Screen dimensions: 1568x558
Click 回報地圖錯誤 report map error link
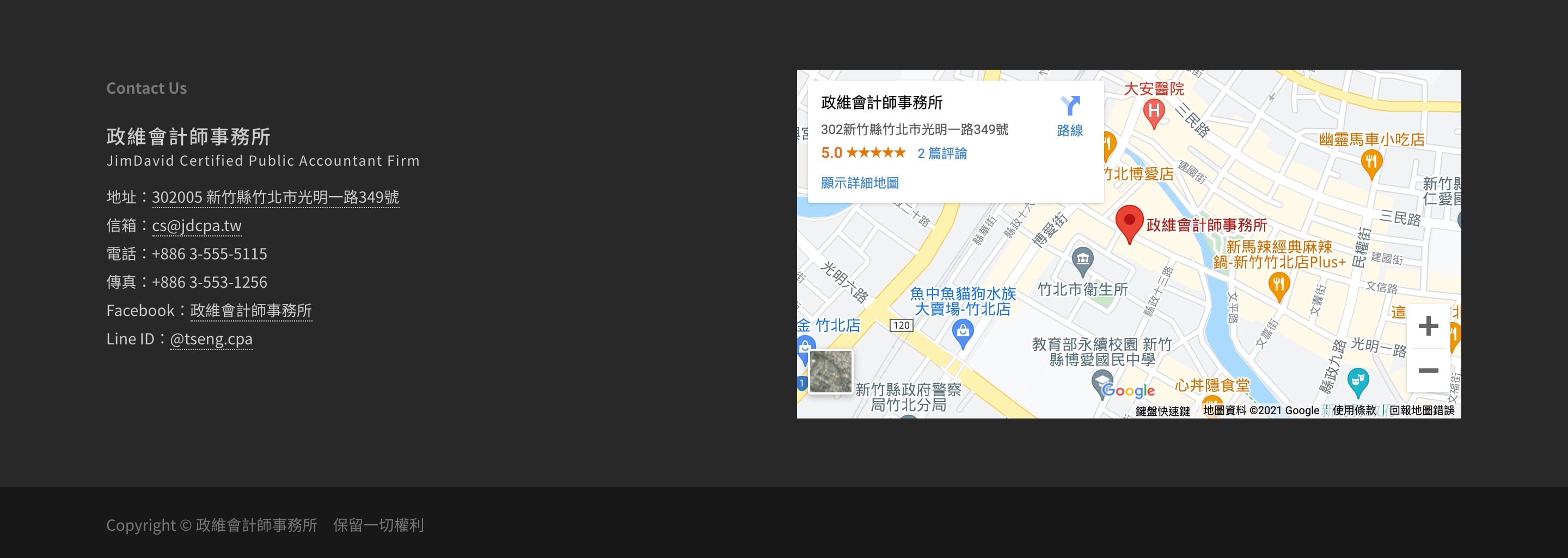tap(1422, 410)
